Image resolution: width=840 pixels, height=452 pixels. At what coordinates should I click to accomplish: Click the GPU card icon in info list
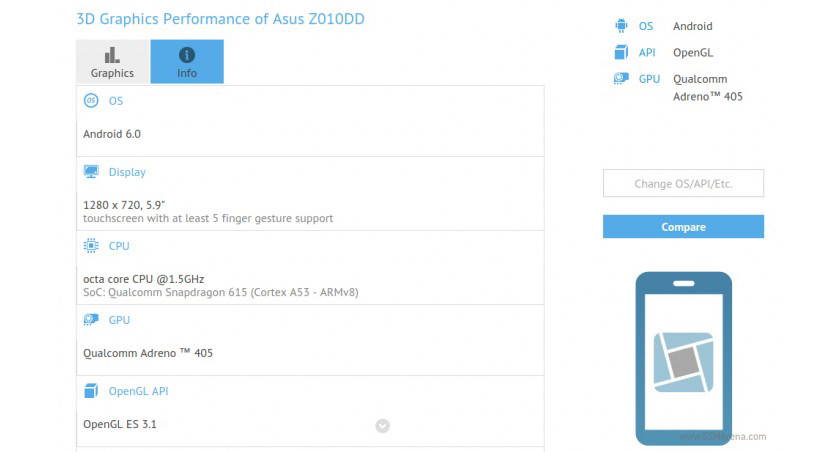91,320
